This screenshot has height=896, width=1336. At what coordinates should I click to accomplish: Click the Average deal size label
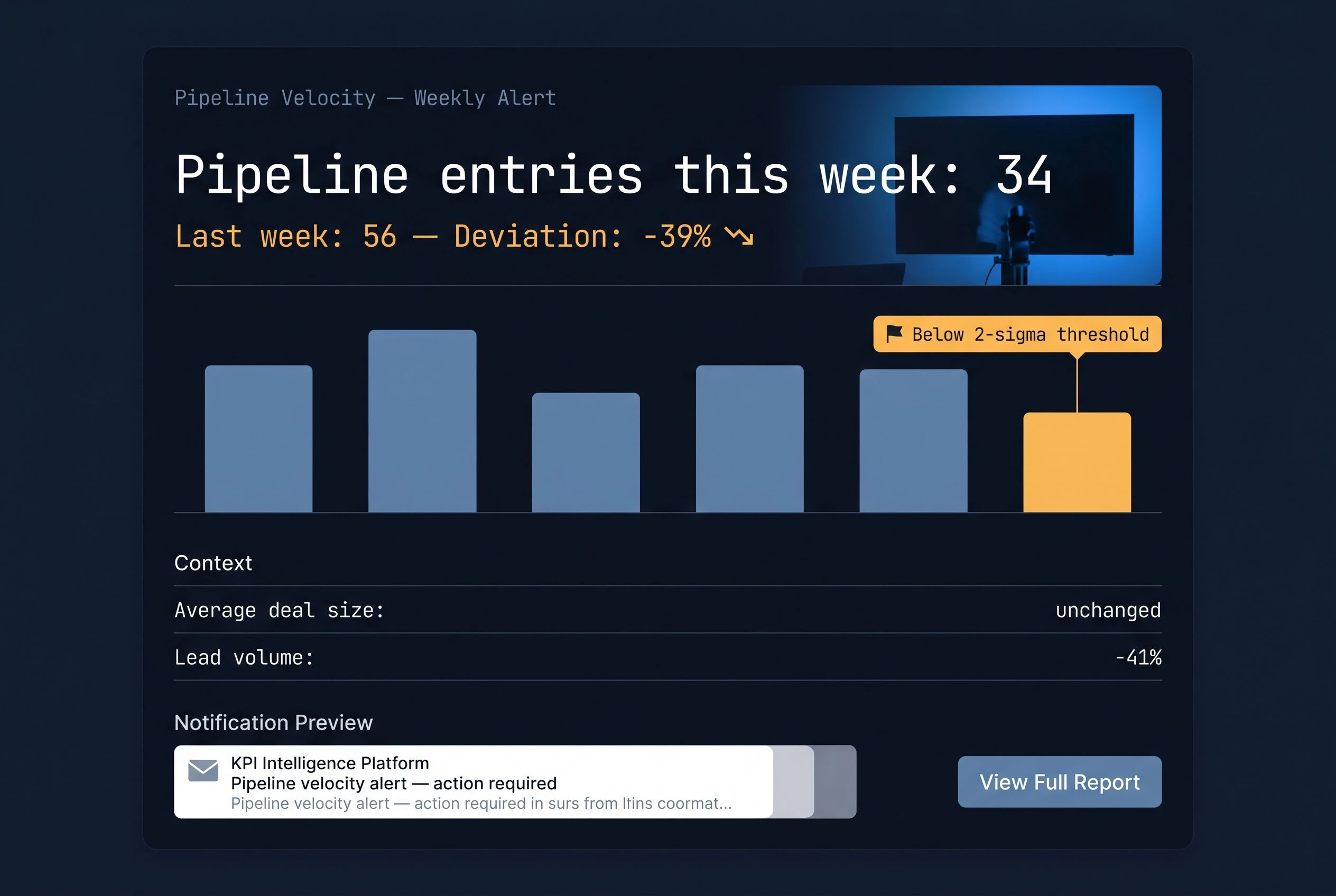279,610
